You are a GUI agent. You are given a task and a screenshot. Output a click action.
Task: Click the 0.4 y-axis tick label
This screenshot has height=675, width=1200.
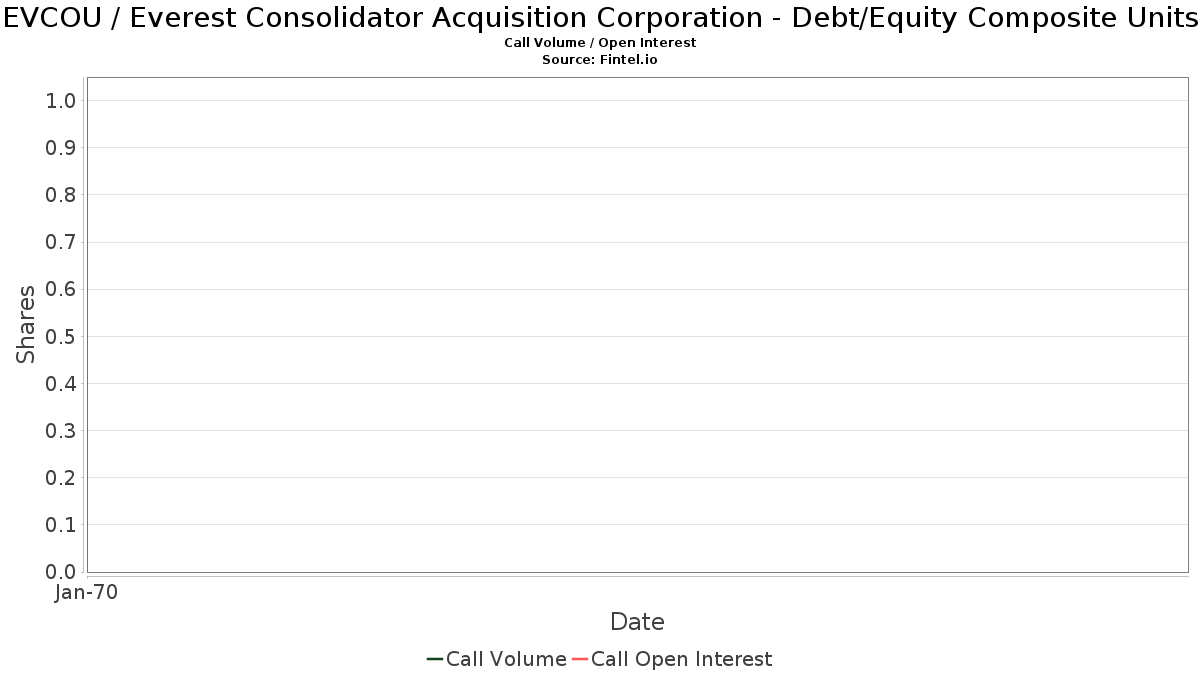click(62, 384)
